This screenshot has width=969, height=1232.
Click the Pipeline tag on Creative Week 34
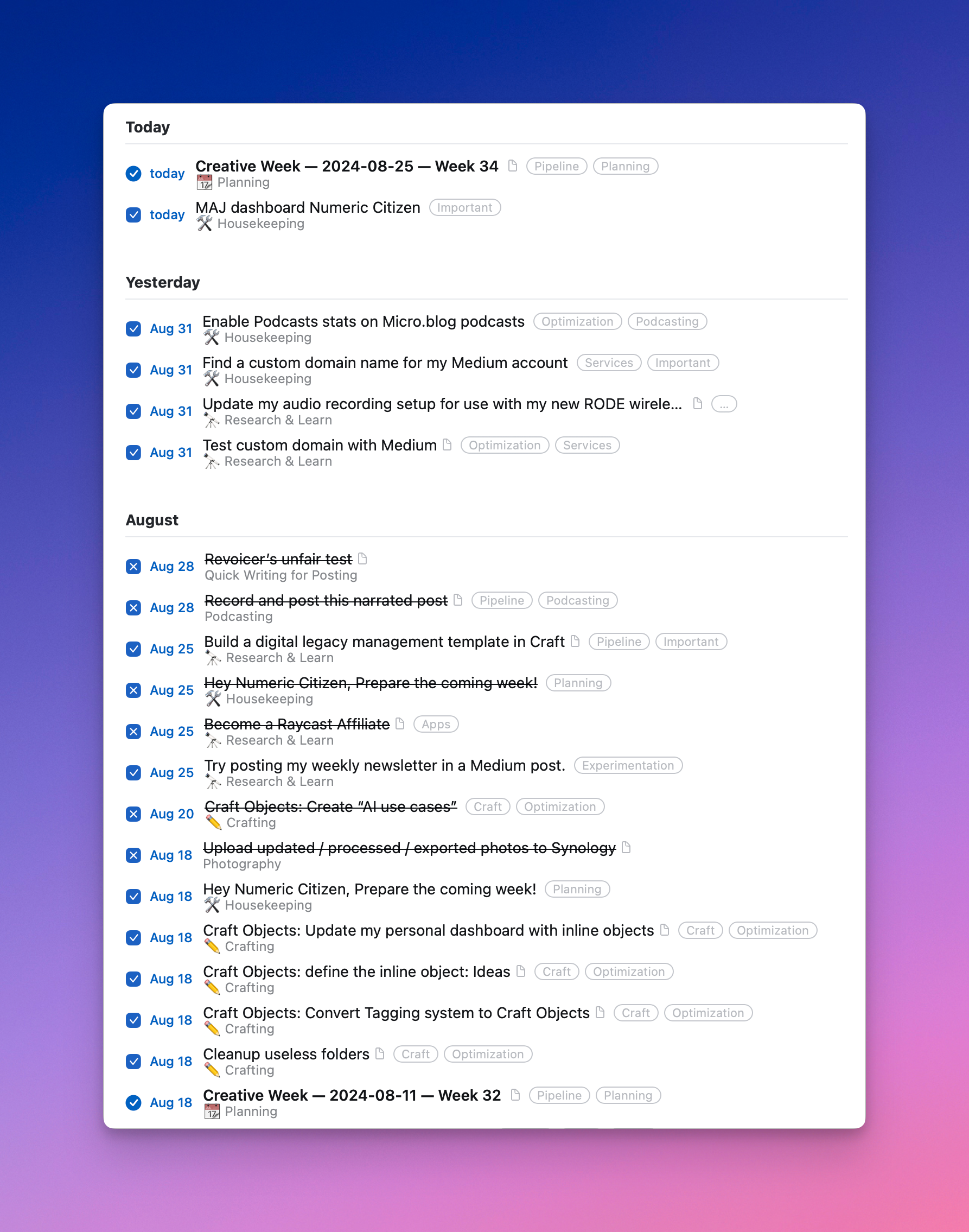click(x=556, y=166)
